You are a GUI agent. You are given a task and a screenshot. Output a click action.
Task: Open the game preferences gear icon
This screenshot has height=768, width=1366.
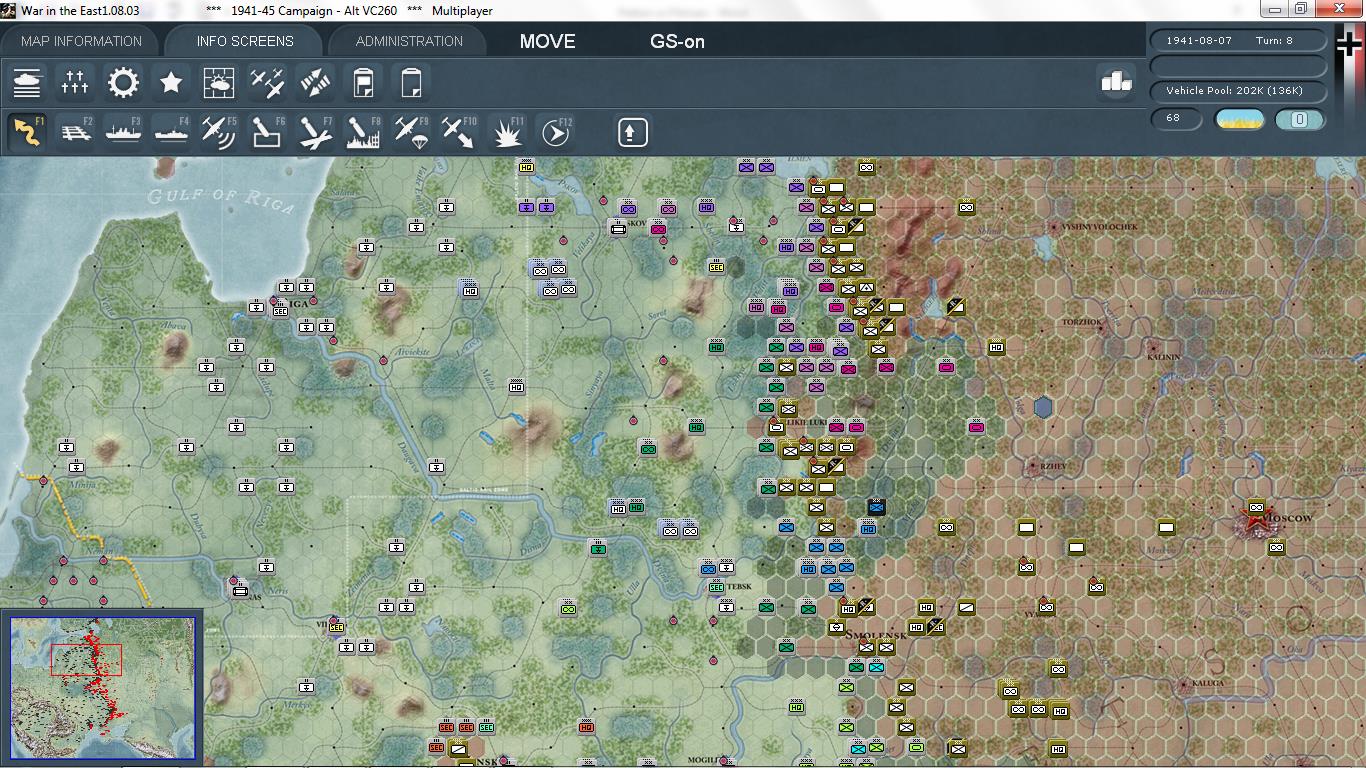click(123, 82)
